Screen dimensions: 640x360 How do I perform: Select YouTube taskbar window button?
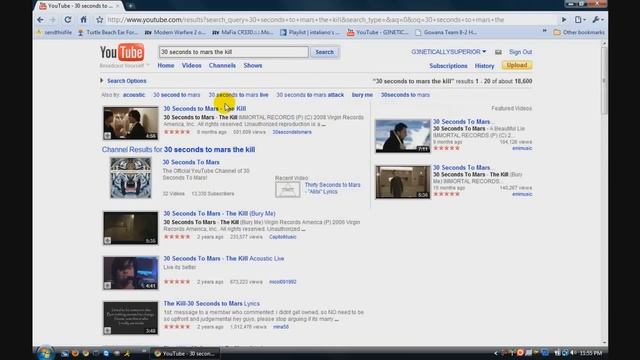coord(185,353)
